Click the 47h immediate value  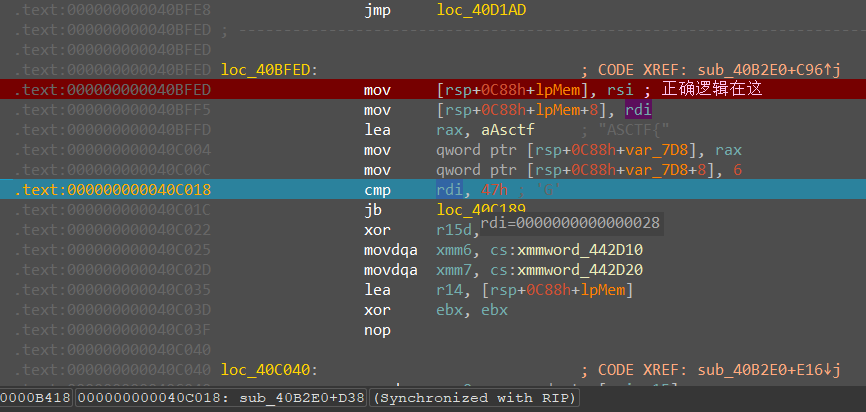495,190
